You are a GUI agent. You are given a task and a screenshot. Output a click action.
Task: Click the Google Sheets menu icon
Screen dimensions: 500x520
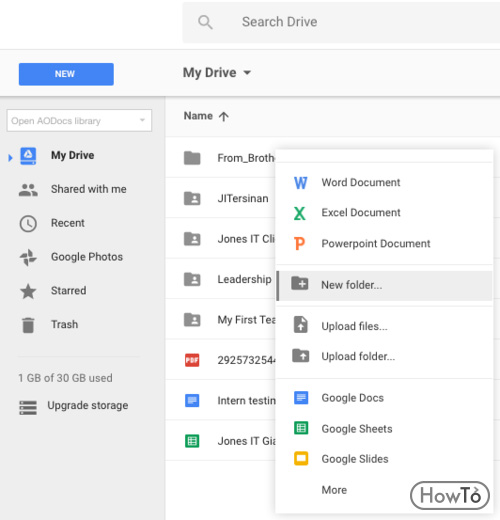pyautogui.click(x=301, y=428)
